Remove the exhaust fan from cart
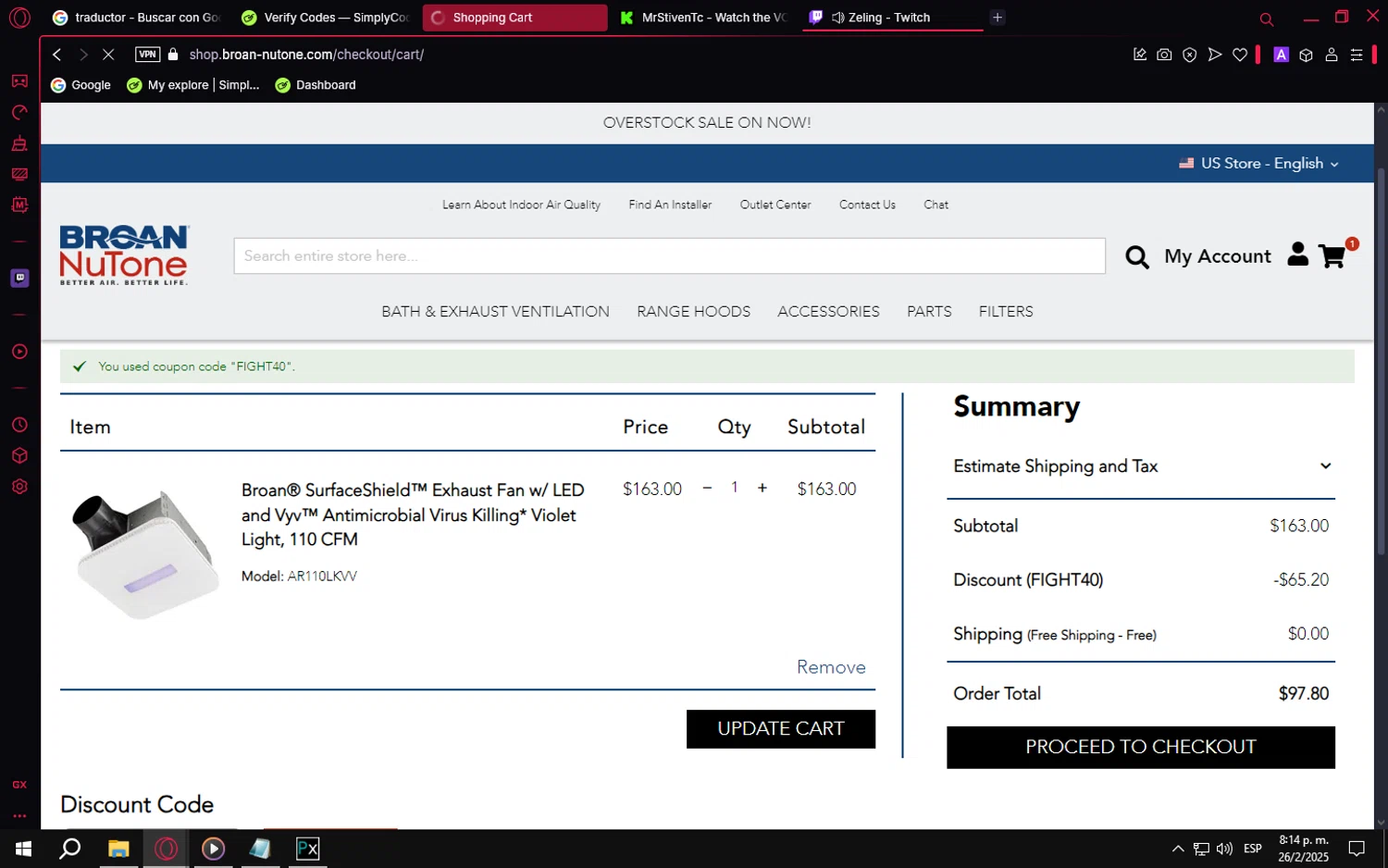Image resolution: width=1388 pixels, height=868 pixels. (x=831, y=667)
